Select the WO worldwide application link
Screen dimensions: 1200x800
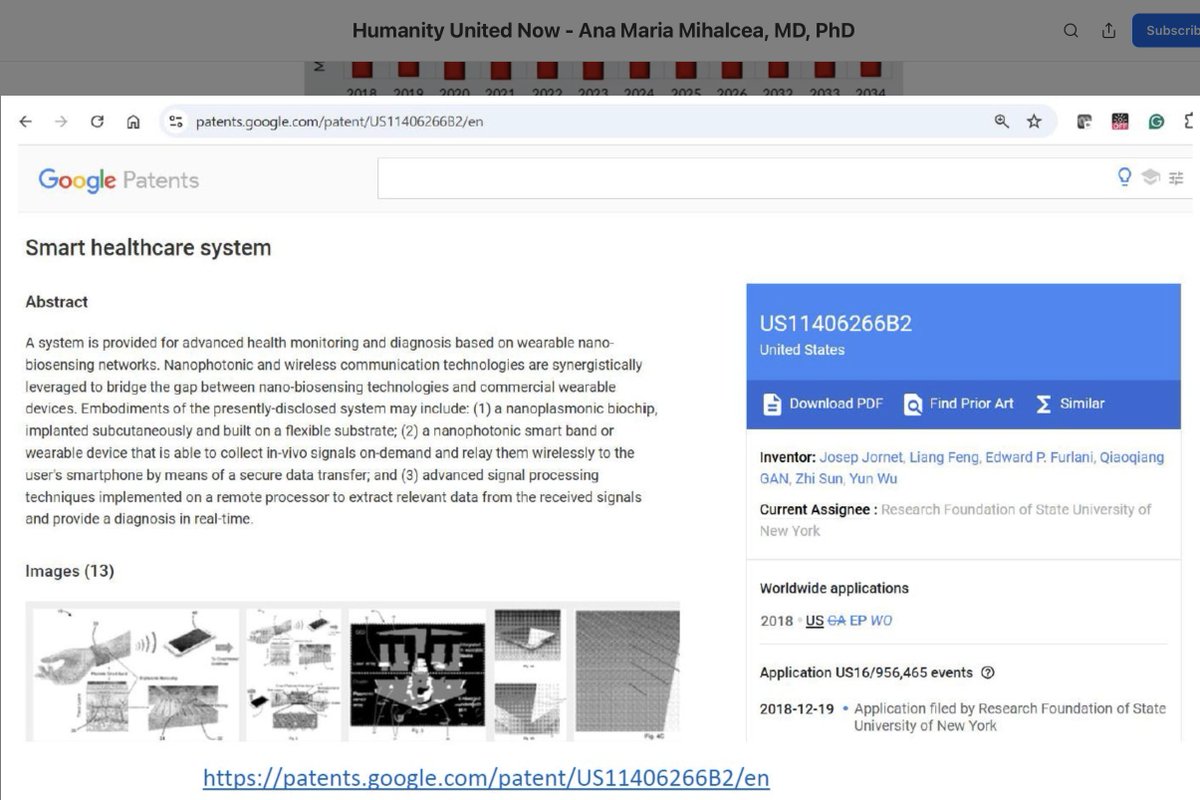(x=881, y=621)
